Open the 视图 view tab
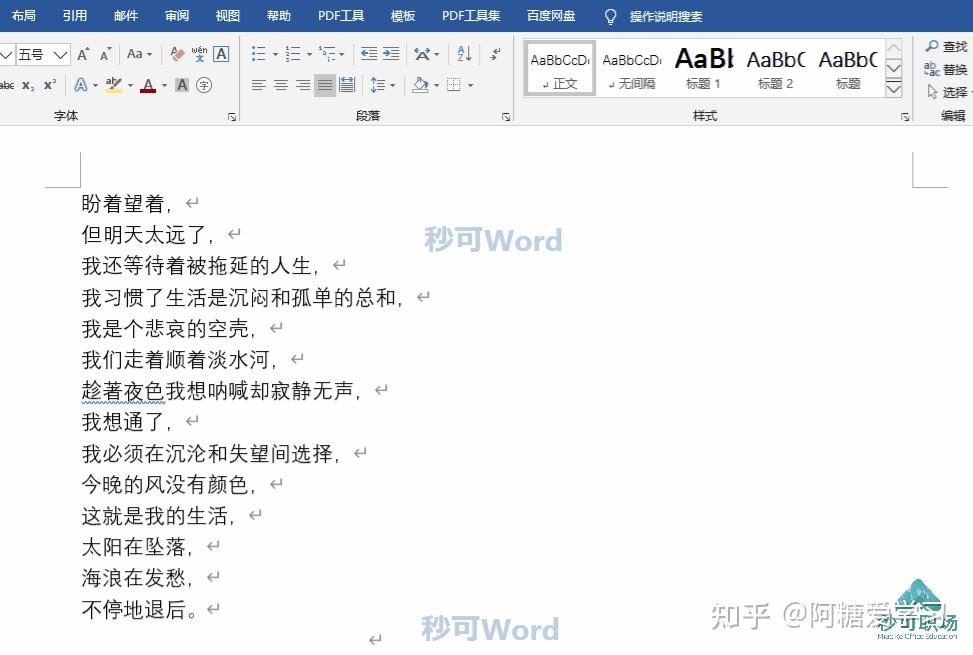 228,16
